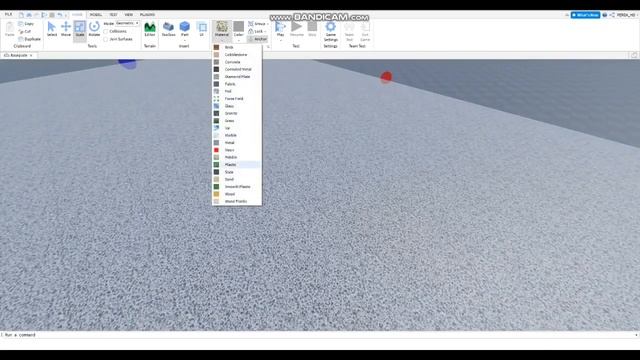Select Corroded Metal material

pyautogui.click(x=237, y=69)
